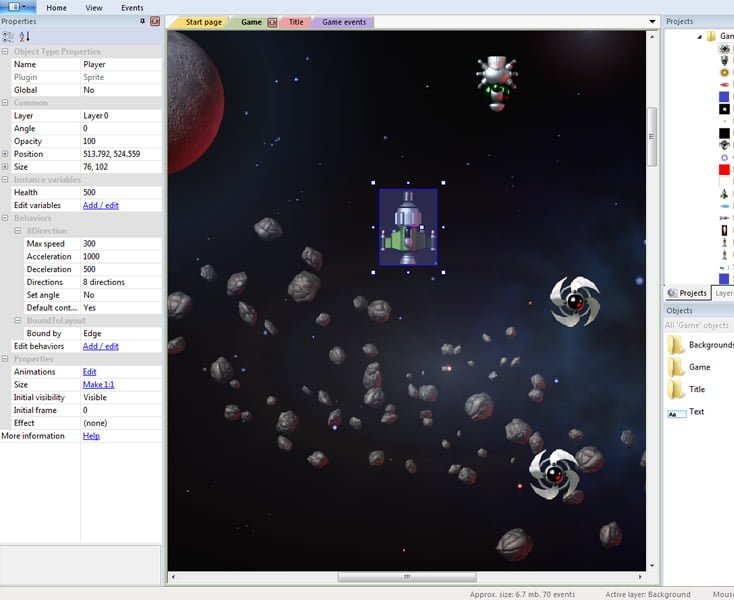The height and width of the screenshot is (600, 734).
Task: Collapse the Object Type Properties section
Action: click(x=5, y=51)
